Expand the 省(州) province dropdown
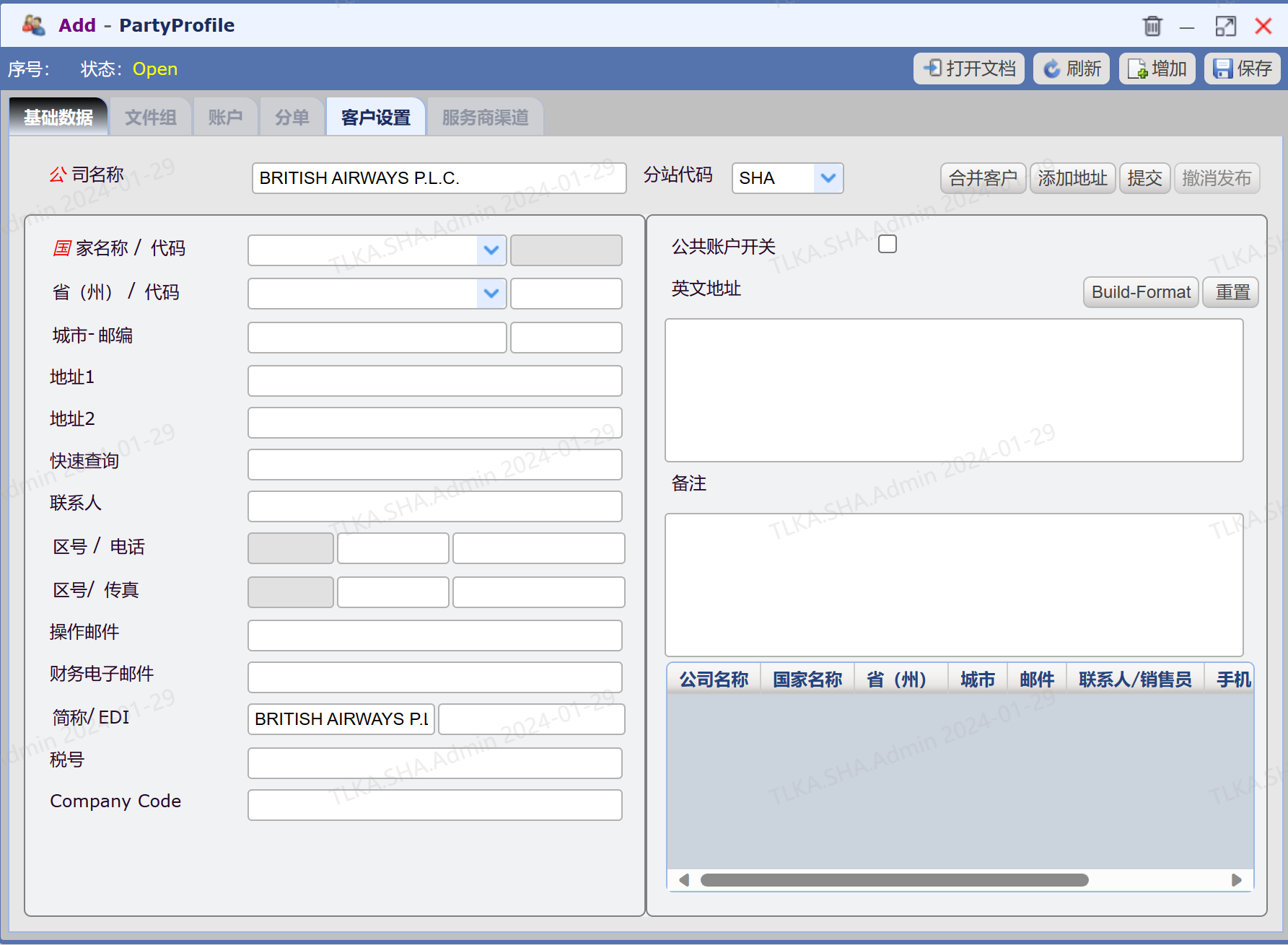 (491, 294)
